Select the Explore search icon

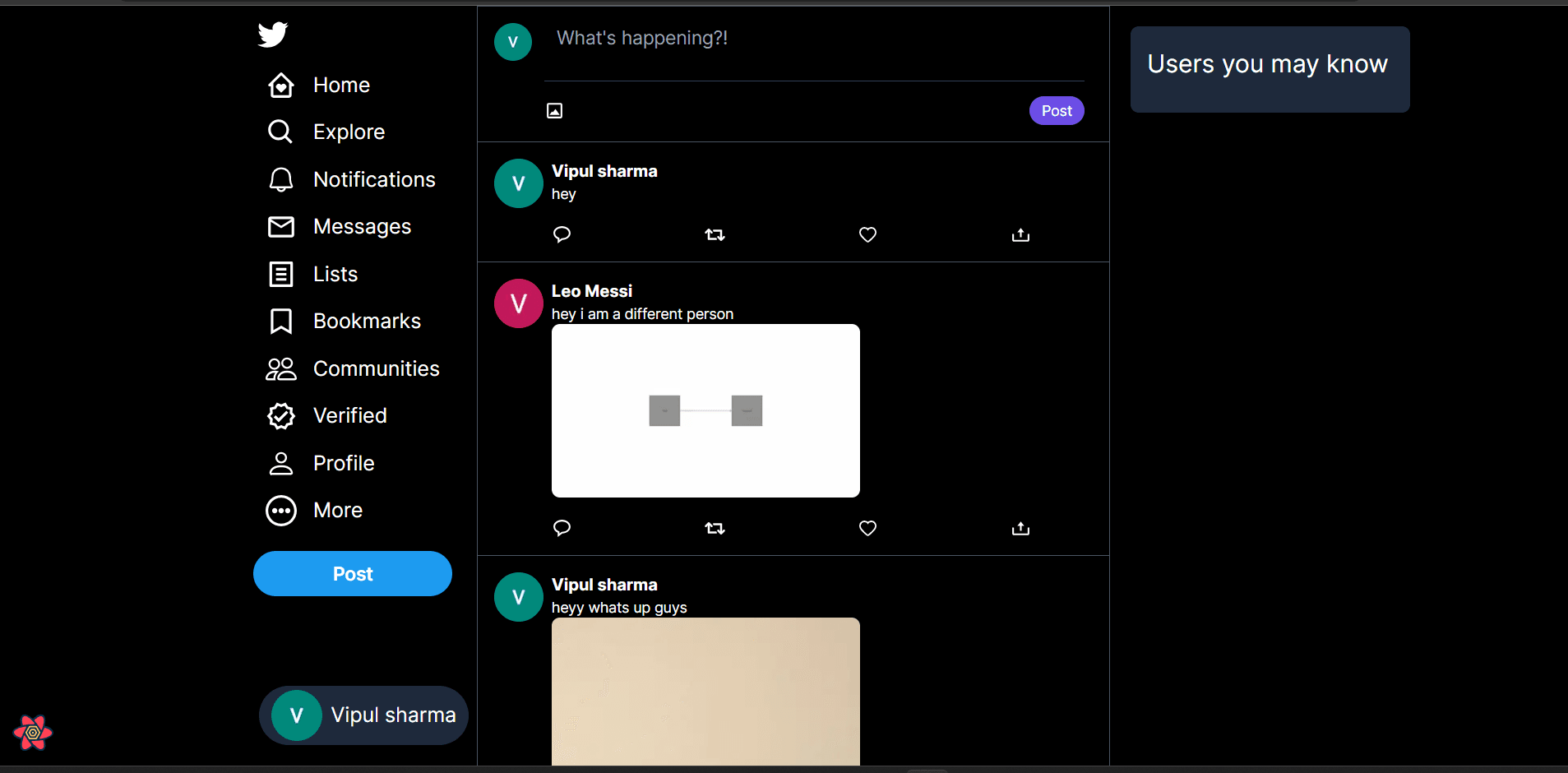click(x=348, y=132)
